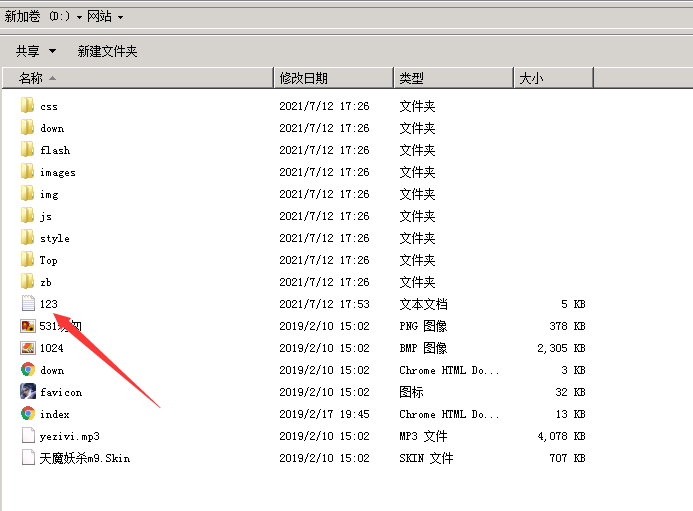Image resolution: width=693 pixels, height=511 pixels.
Task: Click the Chrome icon for index
Action: (x=28, y=413)
